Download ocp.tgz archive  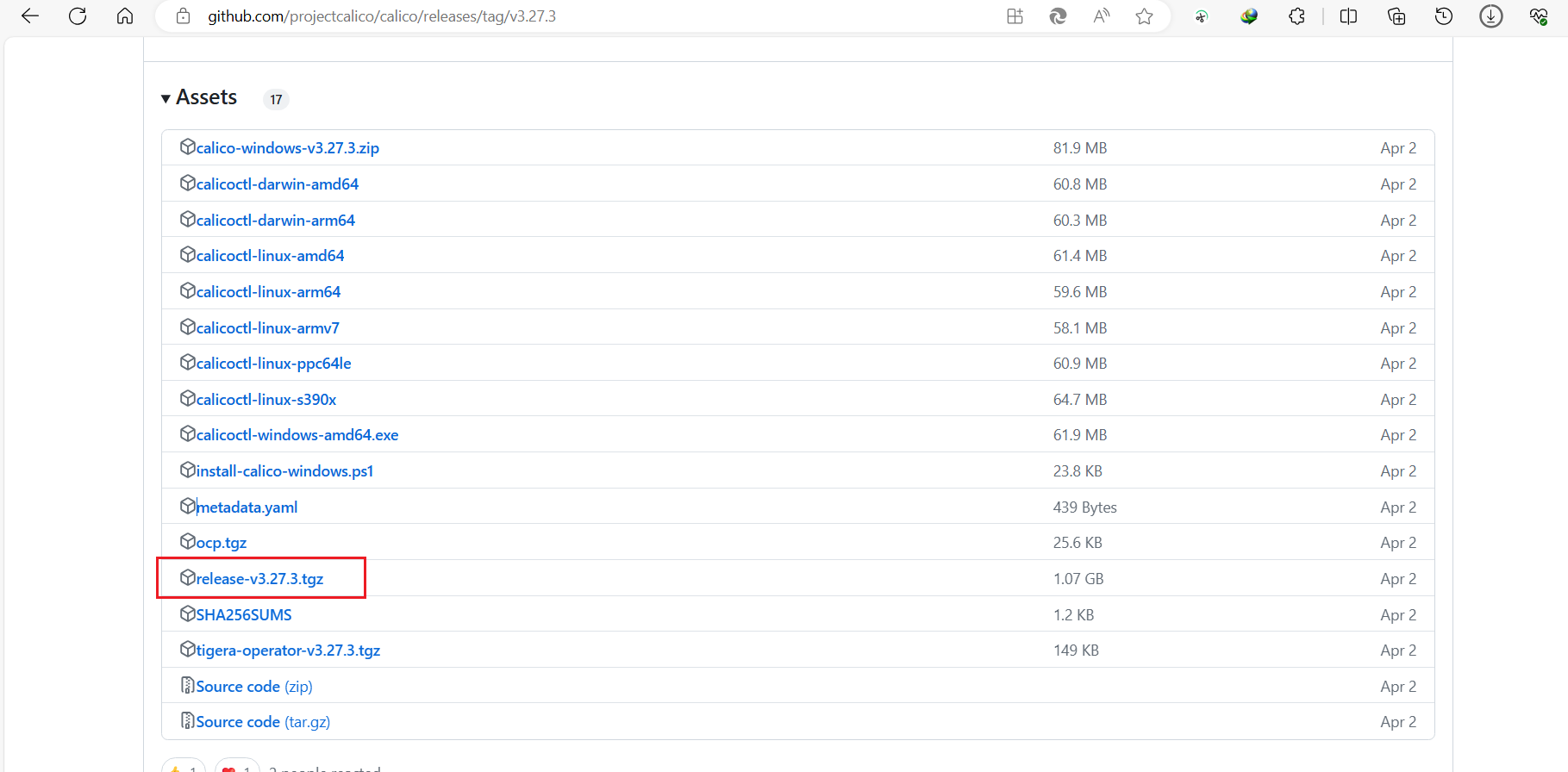(x=222, y=543)
